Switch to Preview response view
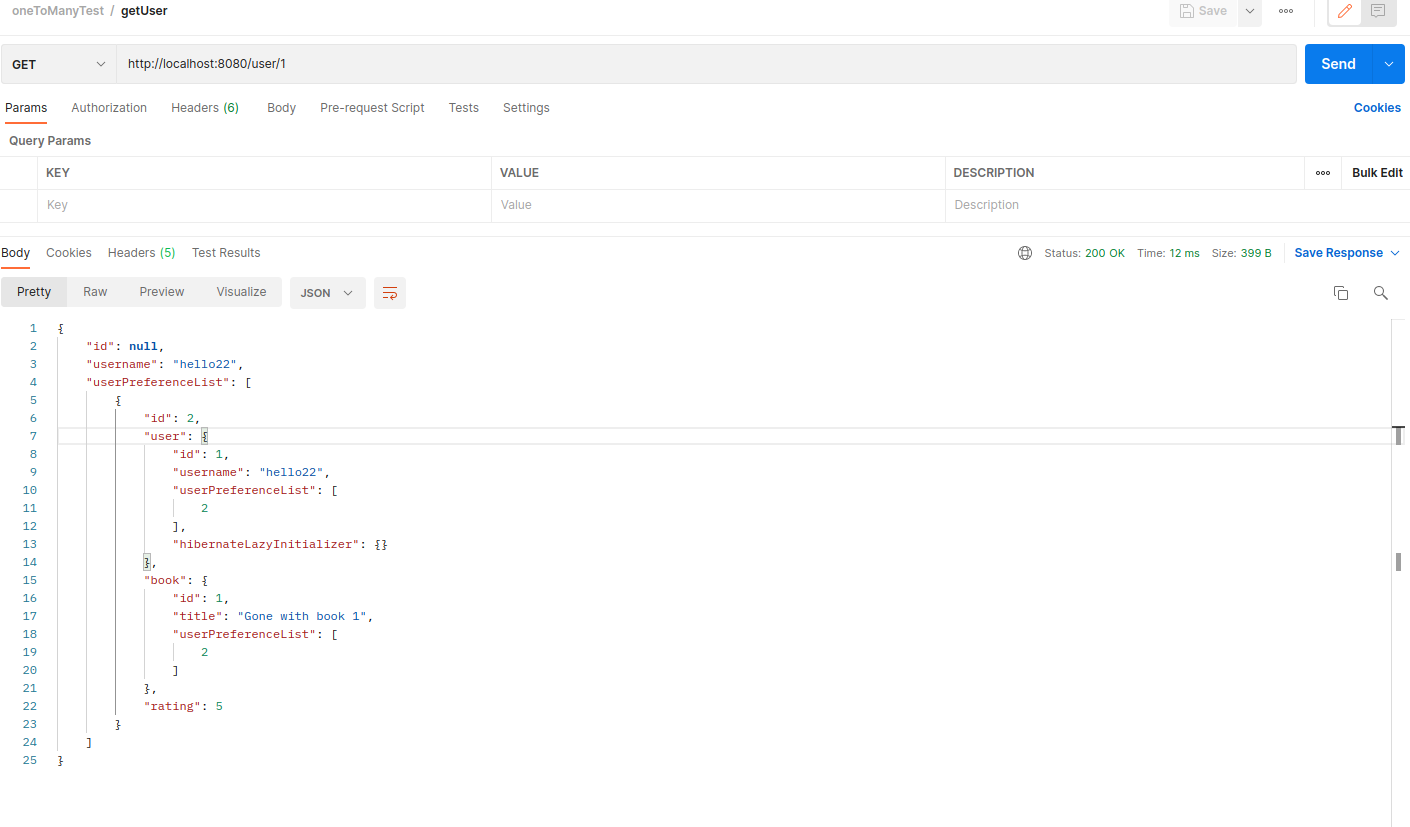This screenshot has height=827, width=1410. pyautogui.click(x=162, y=292)
